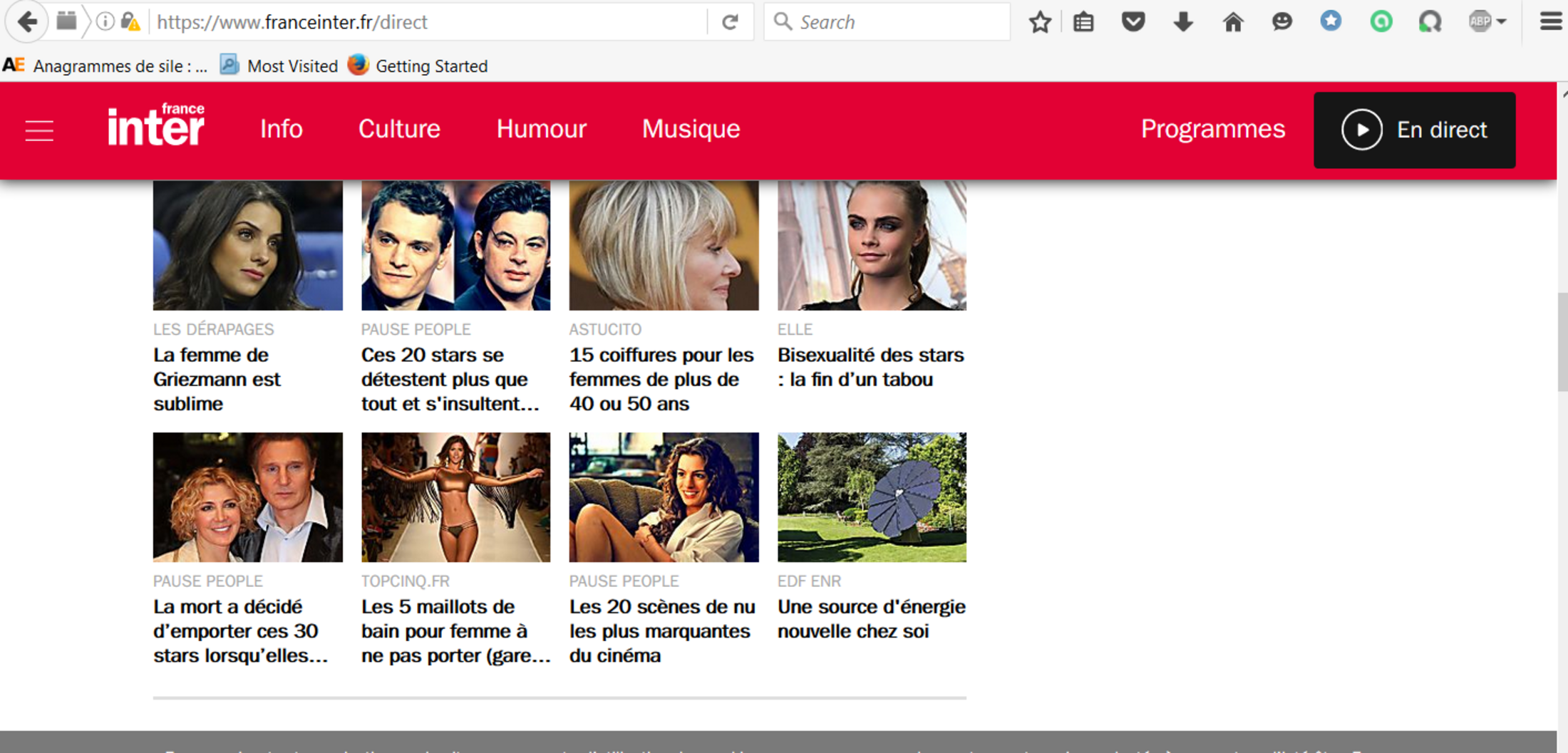Open the Info navigation section

pyautogui.click(x=282, y=129)
